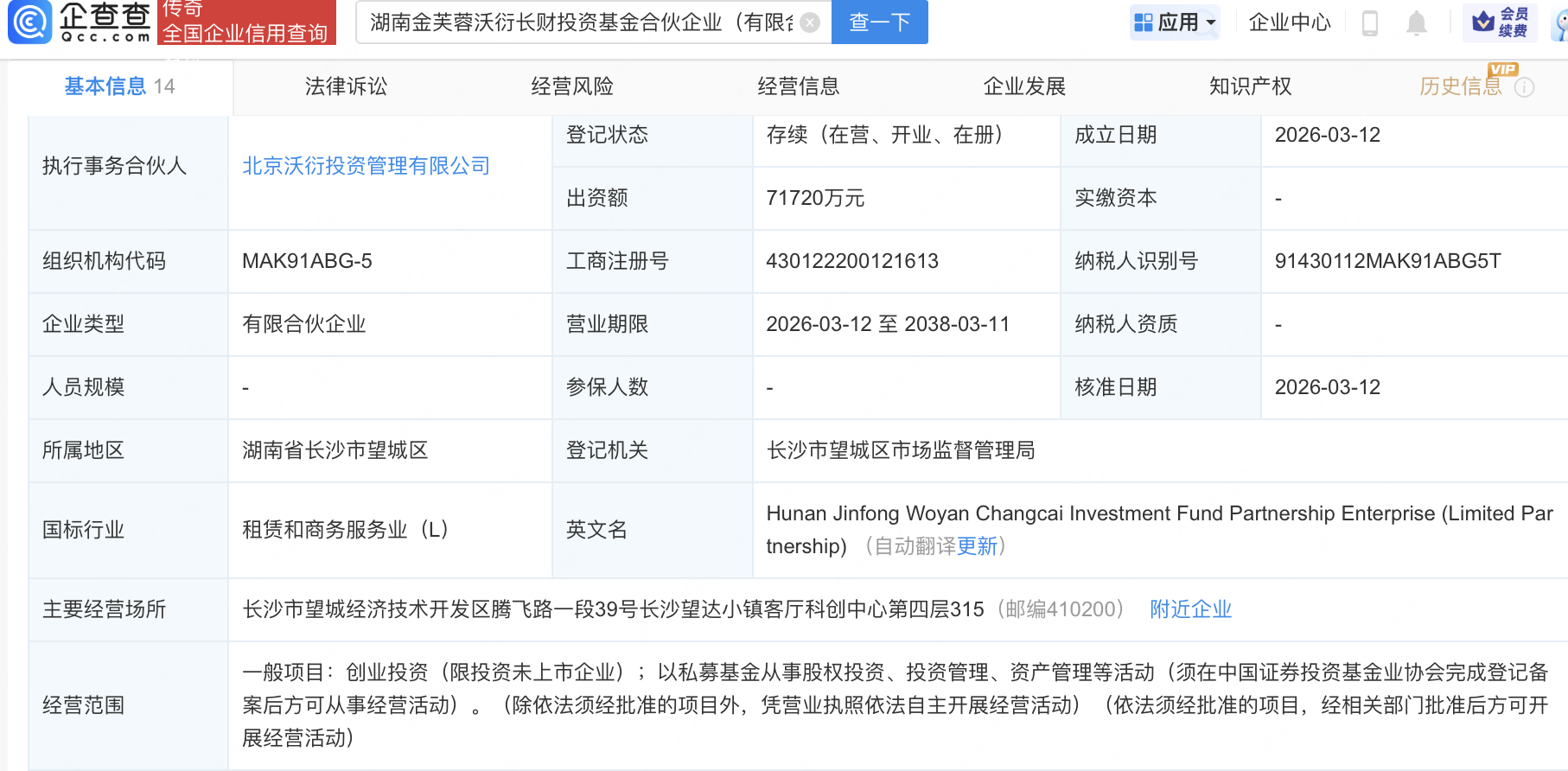1568x771 pixels.
Task: Click the 应用 grid icon
Action: 1144,22
